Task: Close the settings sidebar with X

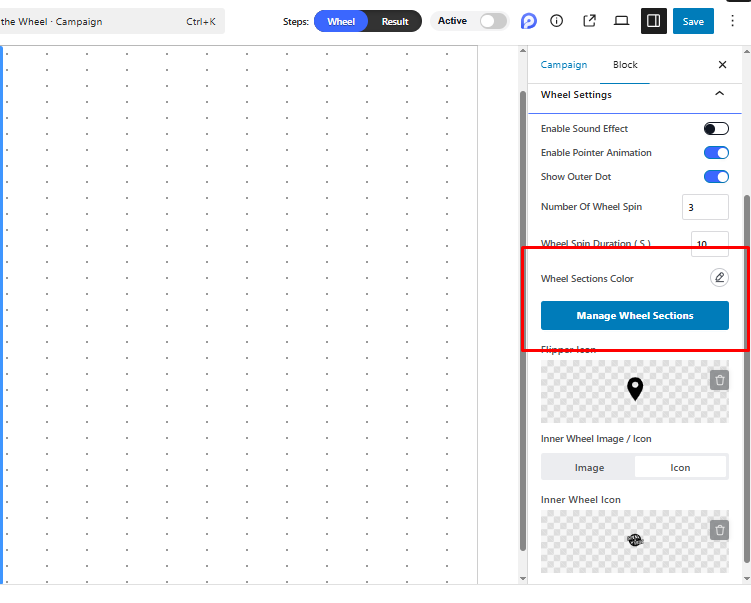Action: [722, 65]
